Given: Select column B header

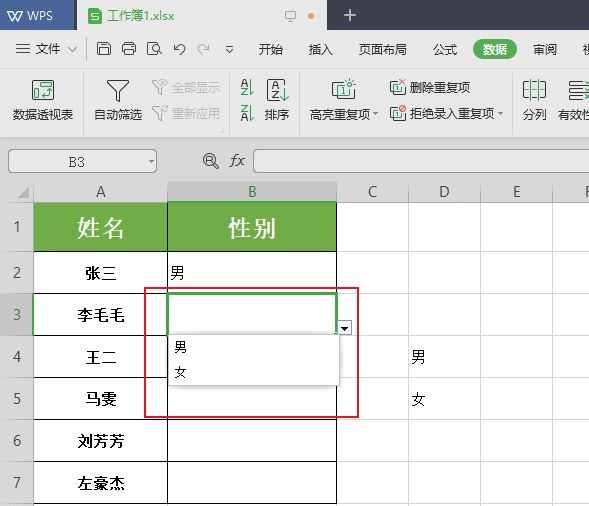Looking at the screenshot, I should click(252, 192).
